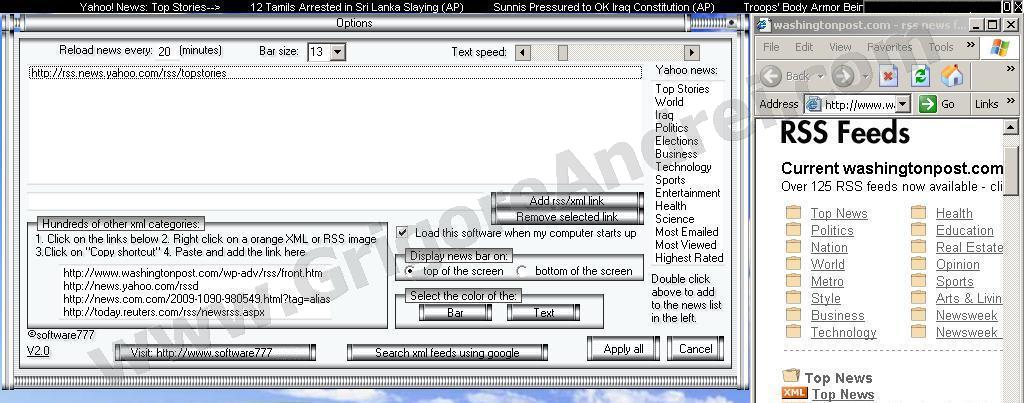
Task: Click the browser Back arrow icon
Action: point(771,76)
